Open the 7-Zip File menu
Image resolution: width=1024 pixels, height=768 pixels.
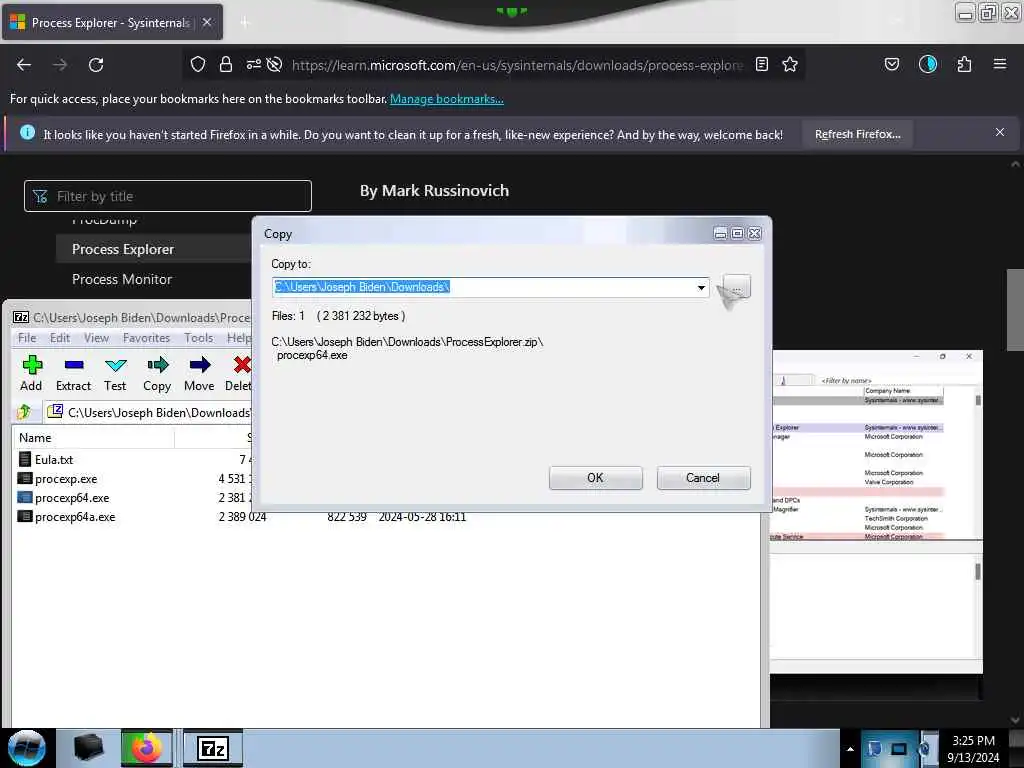[x=27, y=338]
